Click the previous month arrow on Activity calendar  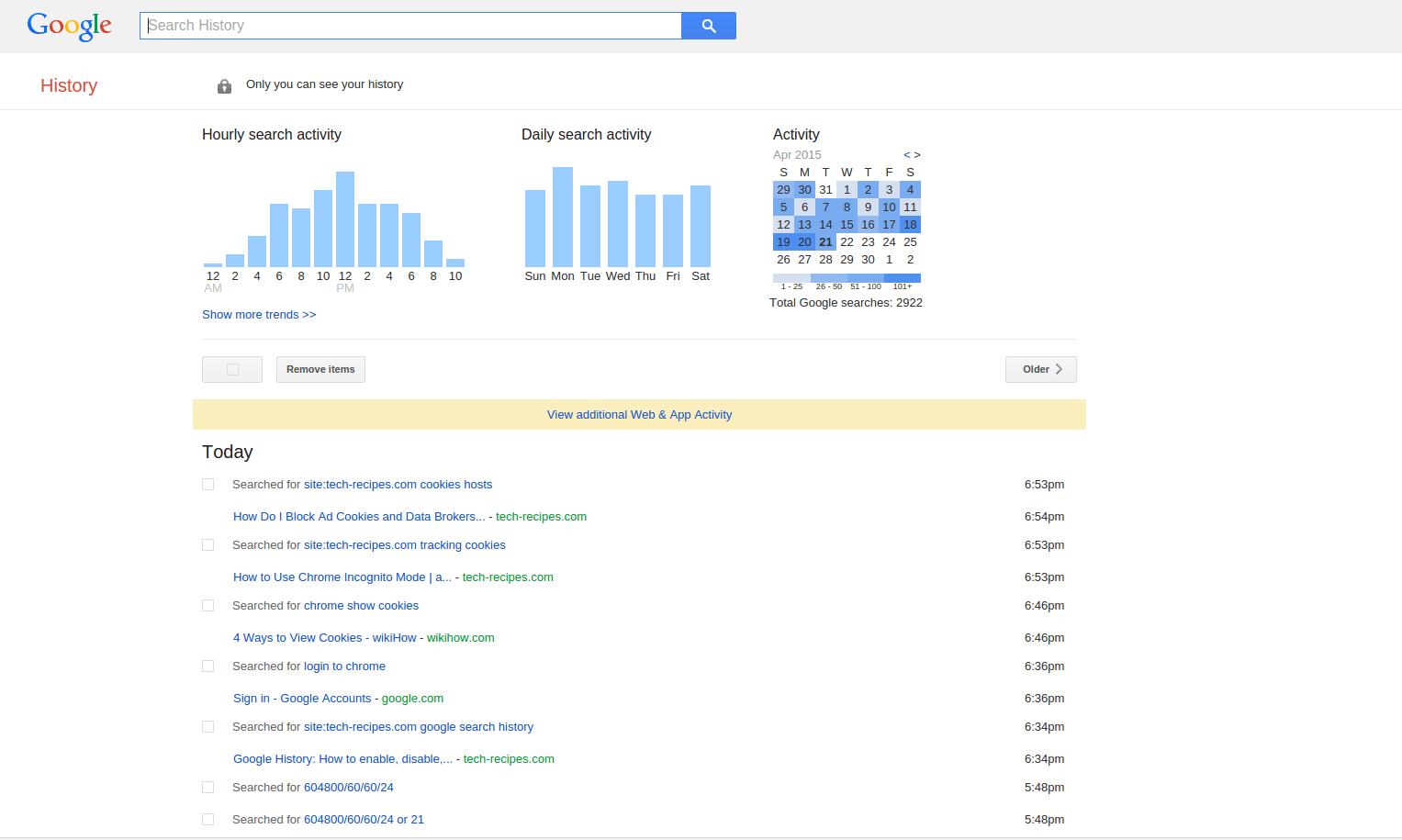904,154
